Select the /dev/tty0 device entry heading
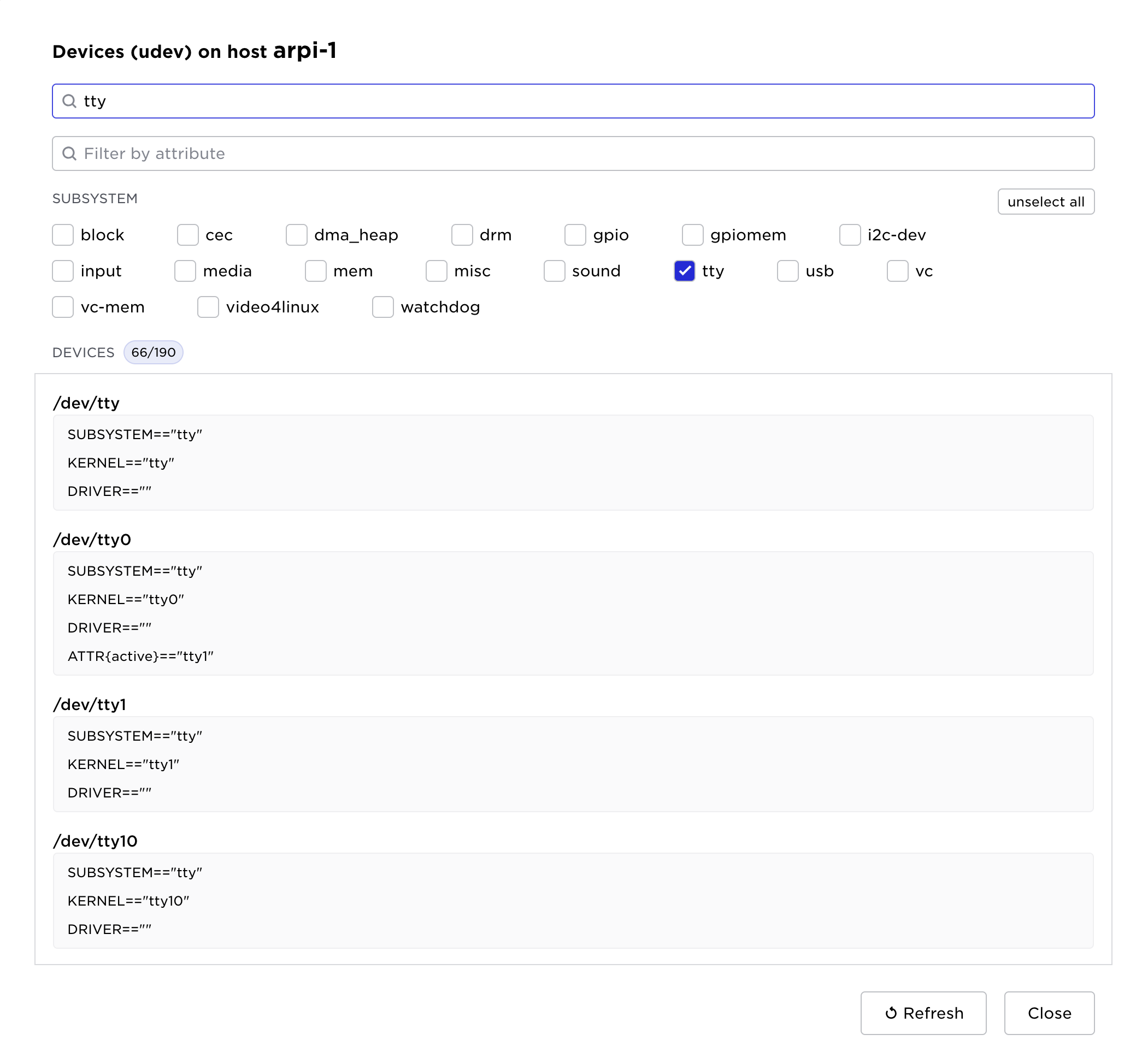 pos(92,540)
